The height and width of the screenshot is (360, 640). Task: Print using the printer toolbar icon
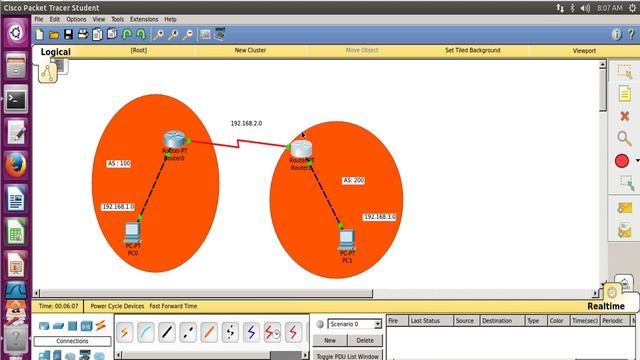(83, 34)
